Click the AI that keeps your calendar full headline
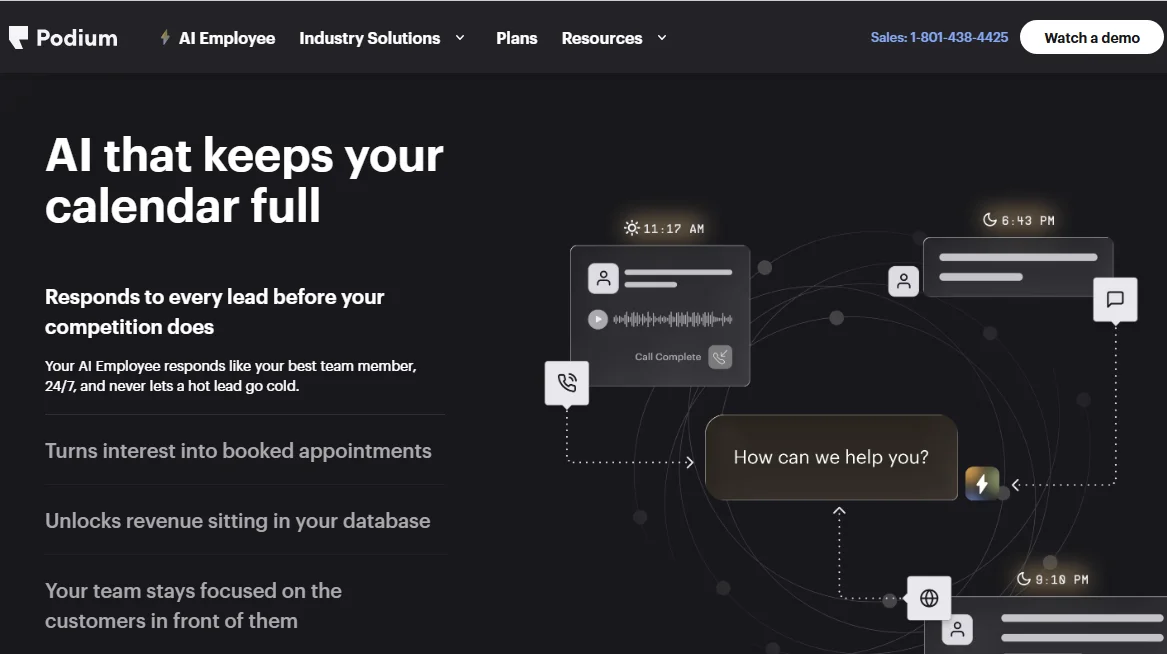Image resolution: width=1167 pixels, height=654 pixels. (244, 180)
